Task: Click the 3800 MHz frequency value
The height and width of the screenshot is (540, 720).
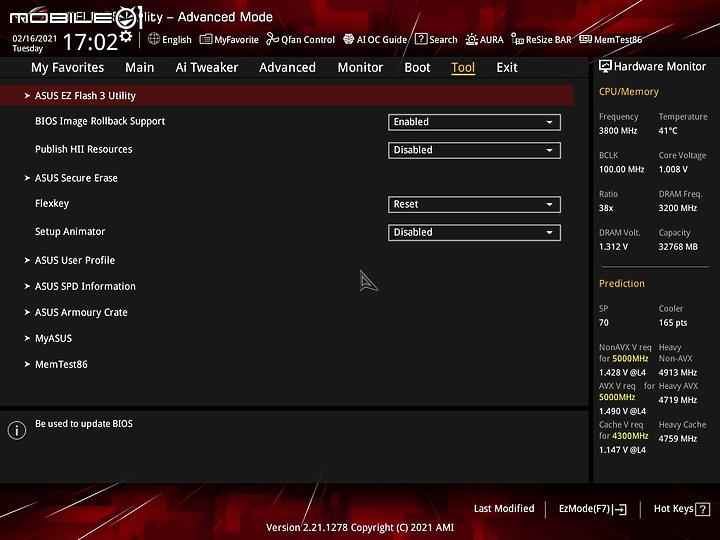Action: coord(618,131)
